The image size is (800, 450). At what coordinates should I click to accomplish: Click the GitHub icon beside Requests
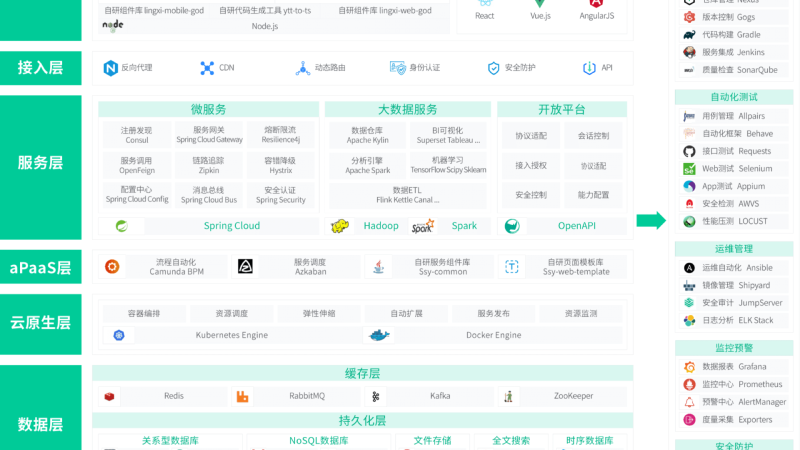point(689,151)
